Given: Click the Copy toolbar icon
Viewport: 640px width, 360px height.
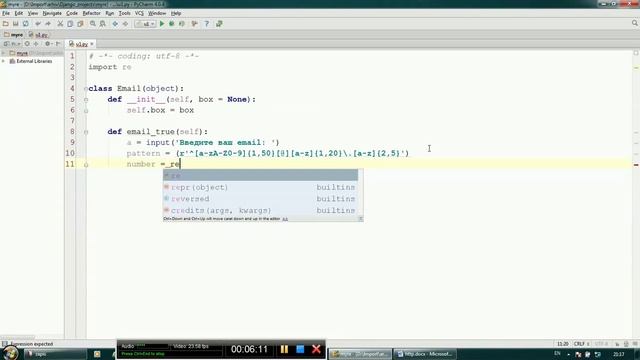Looking at the screenshot, I should (70, 24).
